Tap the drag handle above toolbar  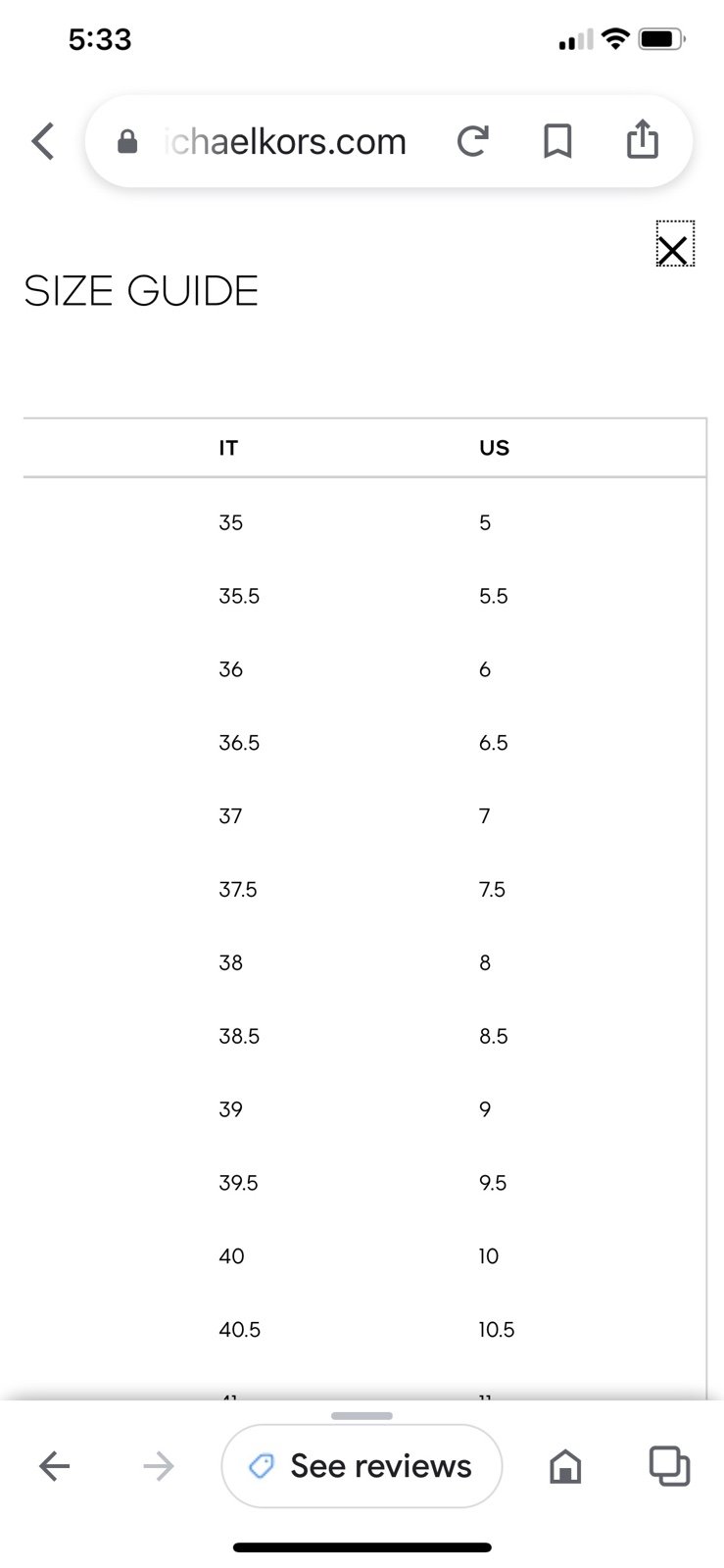(362, 1416)
